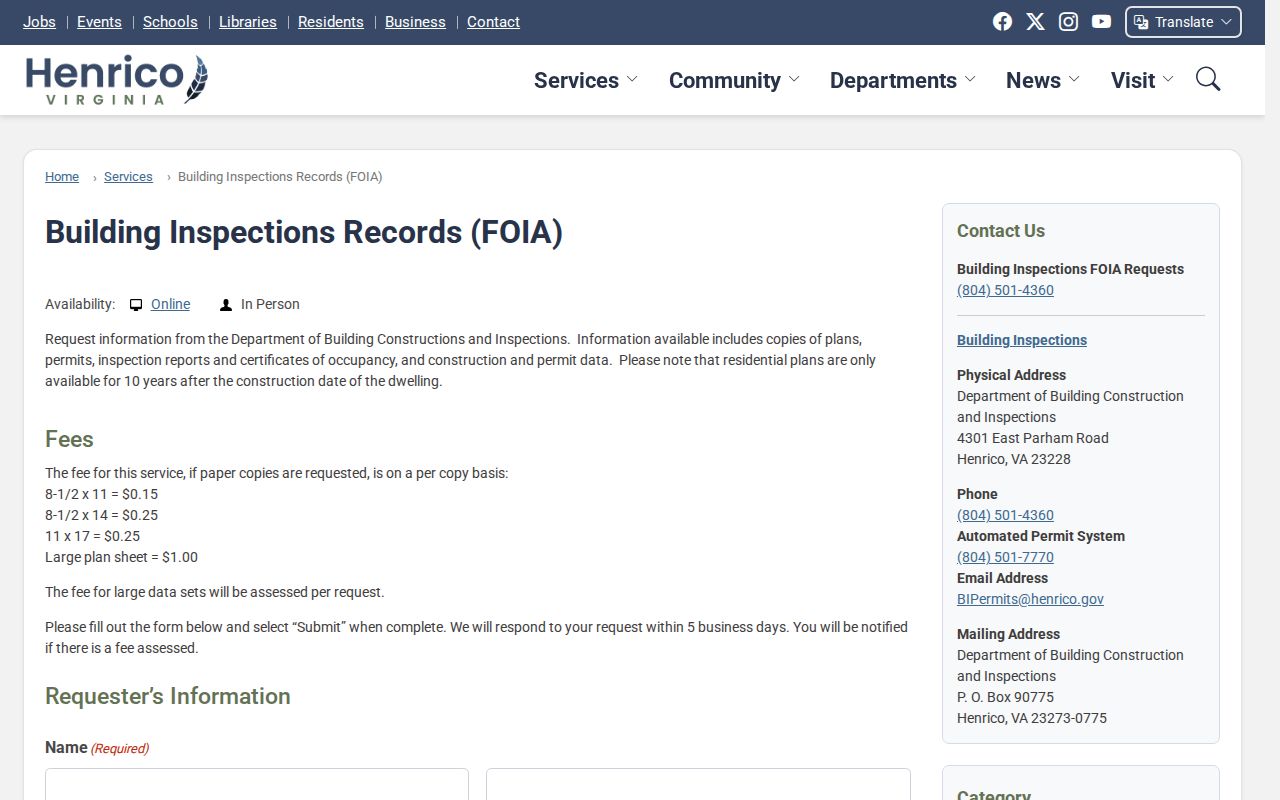Call Automated Permit System (804) 501-7770
The width and height of the screenshot is (1280, 800).
[x=1005, y=557]
